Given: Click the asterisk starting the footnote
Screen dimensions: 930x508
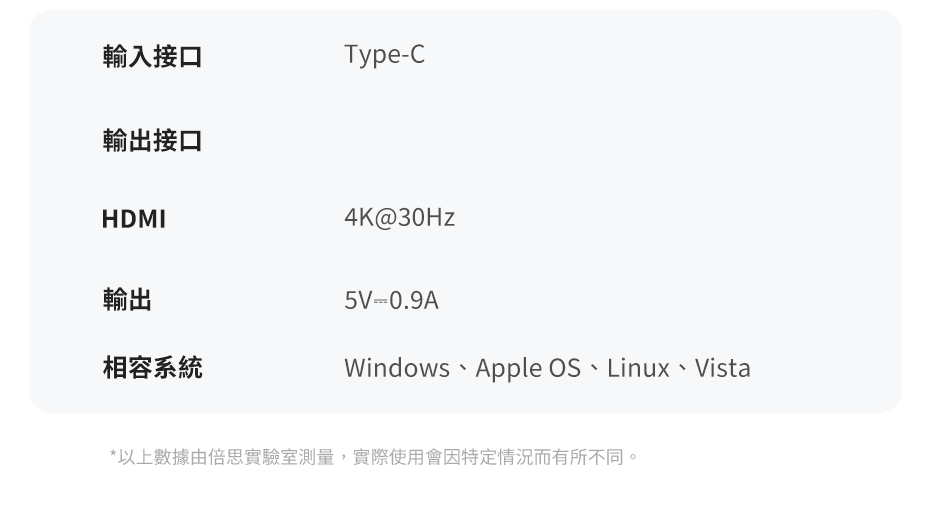Looking at the screenshot, I should click(113, 457).
